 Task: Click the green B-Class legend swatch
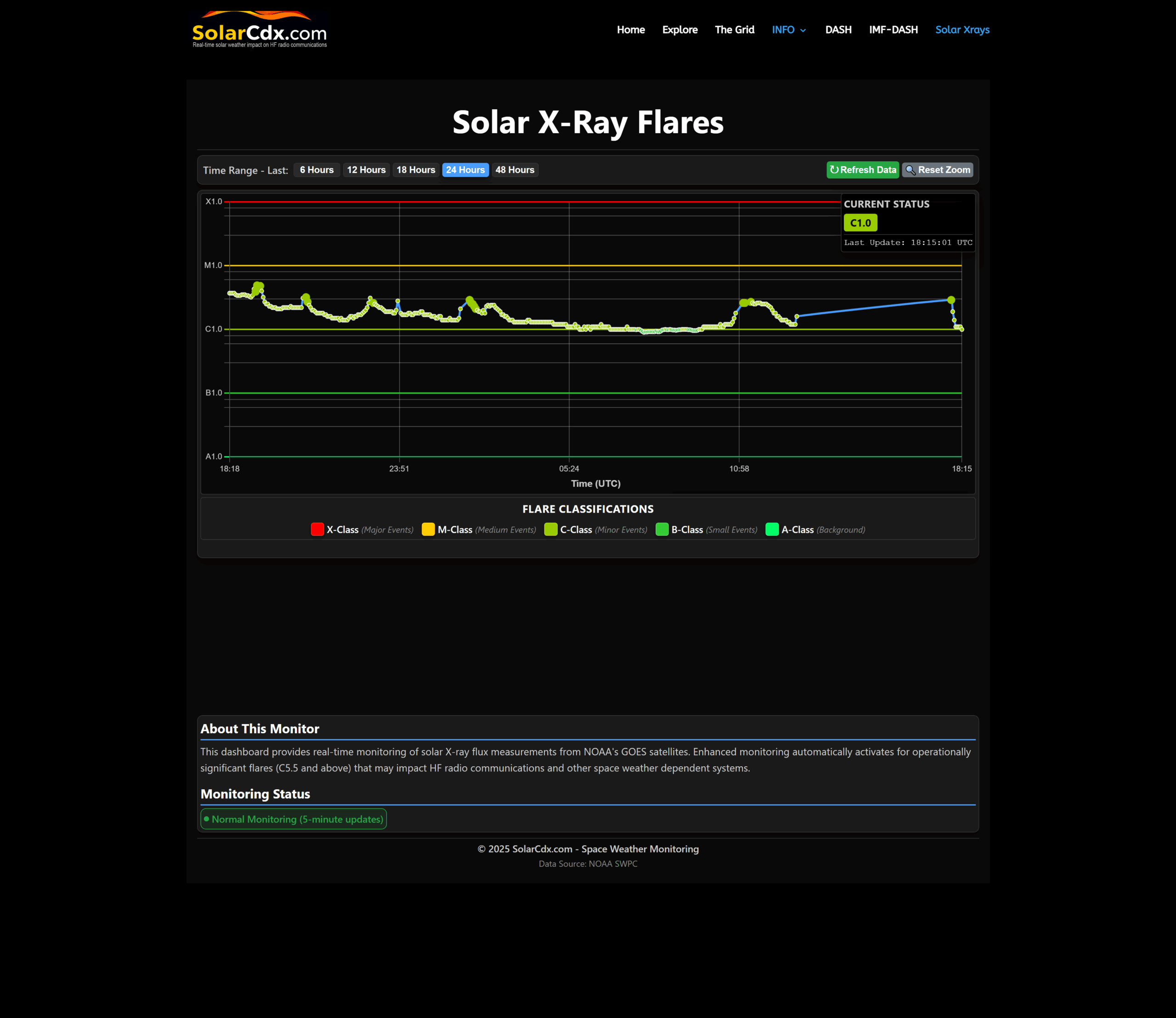click(x=662, y=530)
